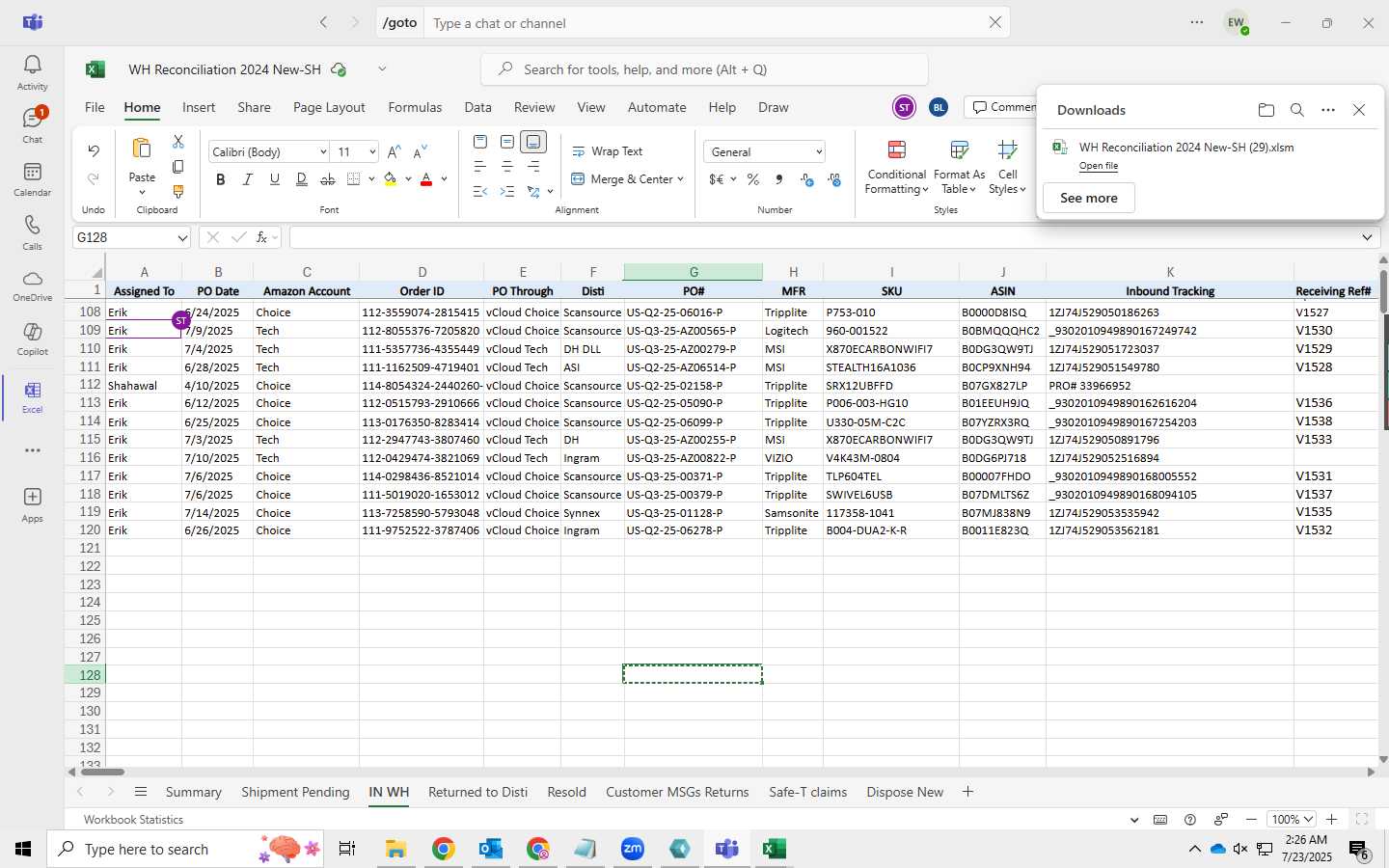Open Copilot in Teams sidebar

pyautogui.click(x=32, y=339)
